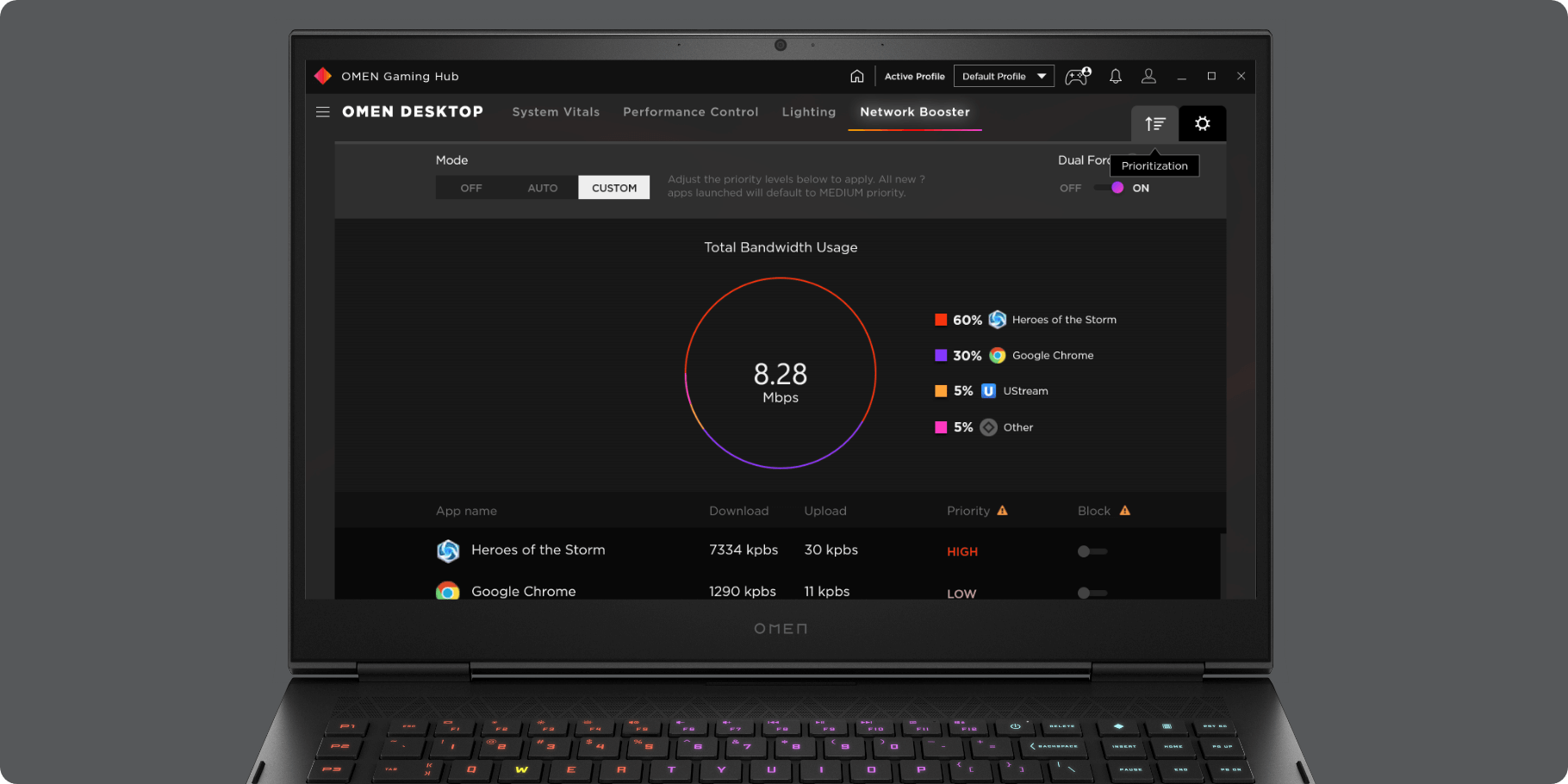Open the notifications bell
This screenshot has height=784, width=1568.
(x=1116, y=76)
